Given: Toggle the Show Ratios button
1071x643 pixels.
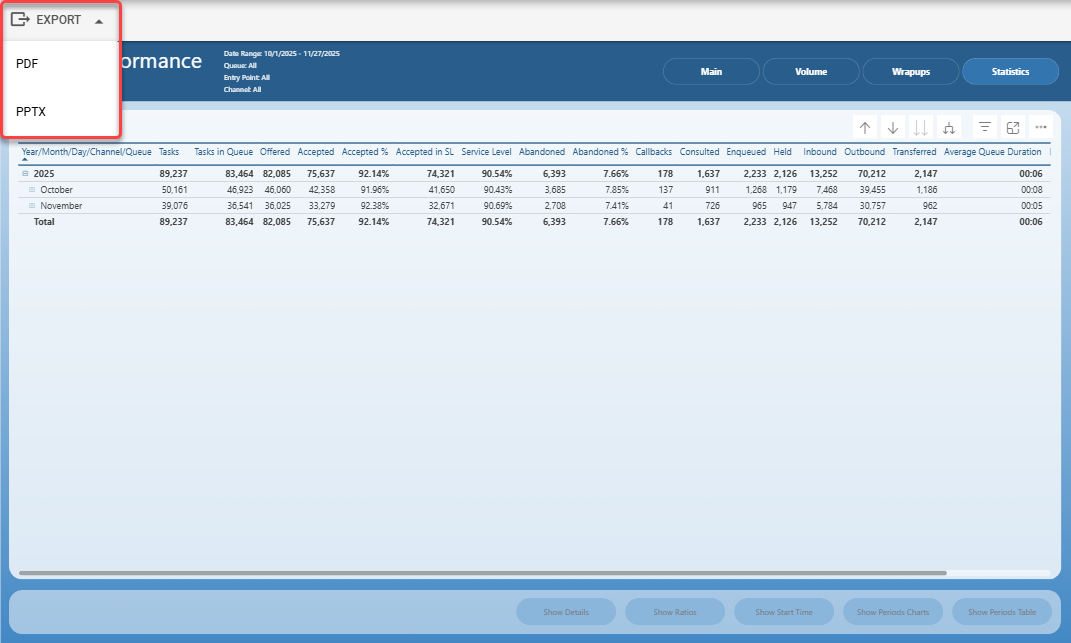Looking at the screenshot, I should (x=675, y=612).
